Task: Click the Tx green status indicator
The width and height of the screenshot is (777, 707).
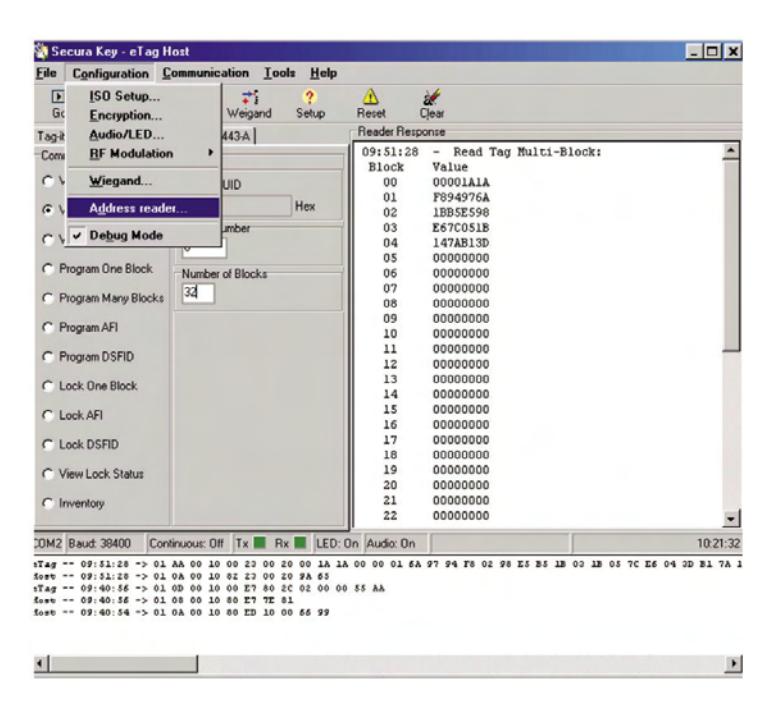Action: 260,543
